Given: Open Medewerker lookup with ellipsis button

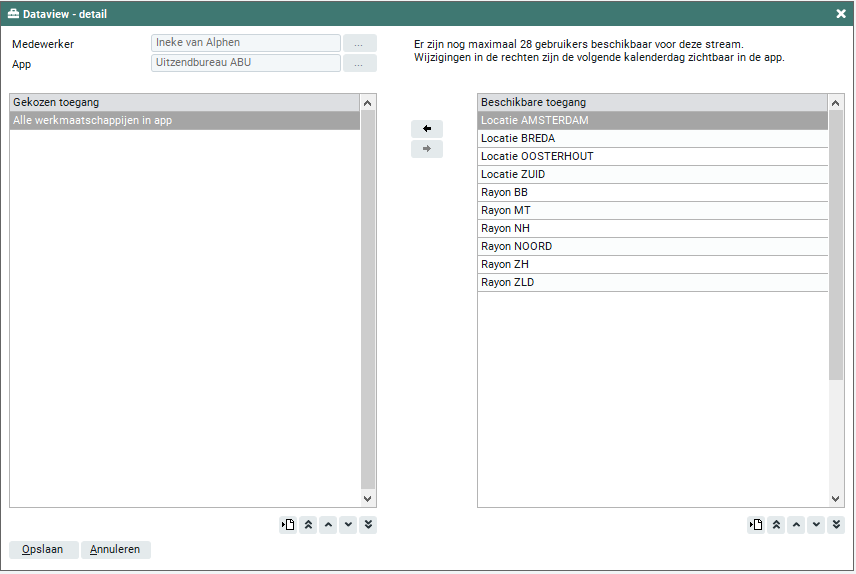Looking at the screenshot, I should click(x=360, y=43).
